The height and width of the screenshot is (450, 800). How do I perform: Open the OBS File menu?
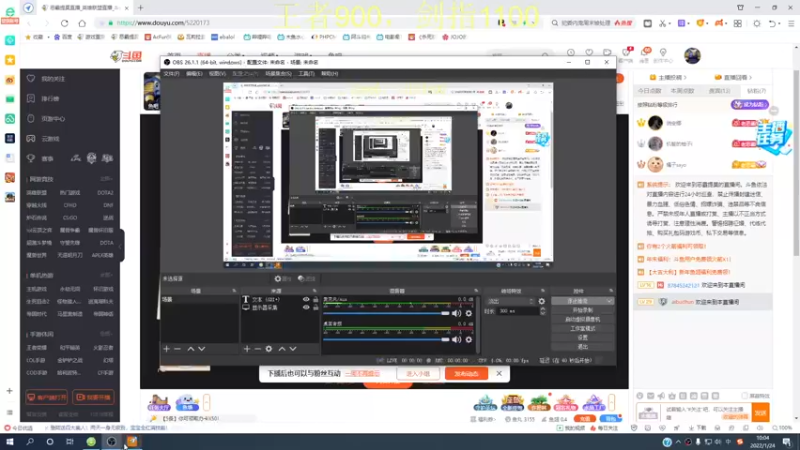pyautogui.click(x=171, y=73)
